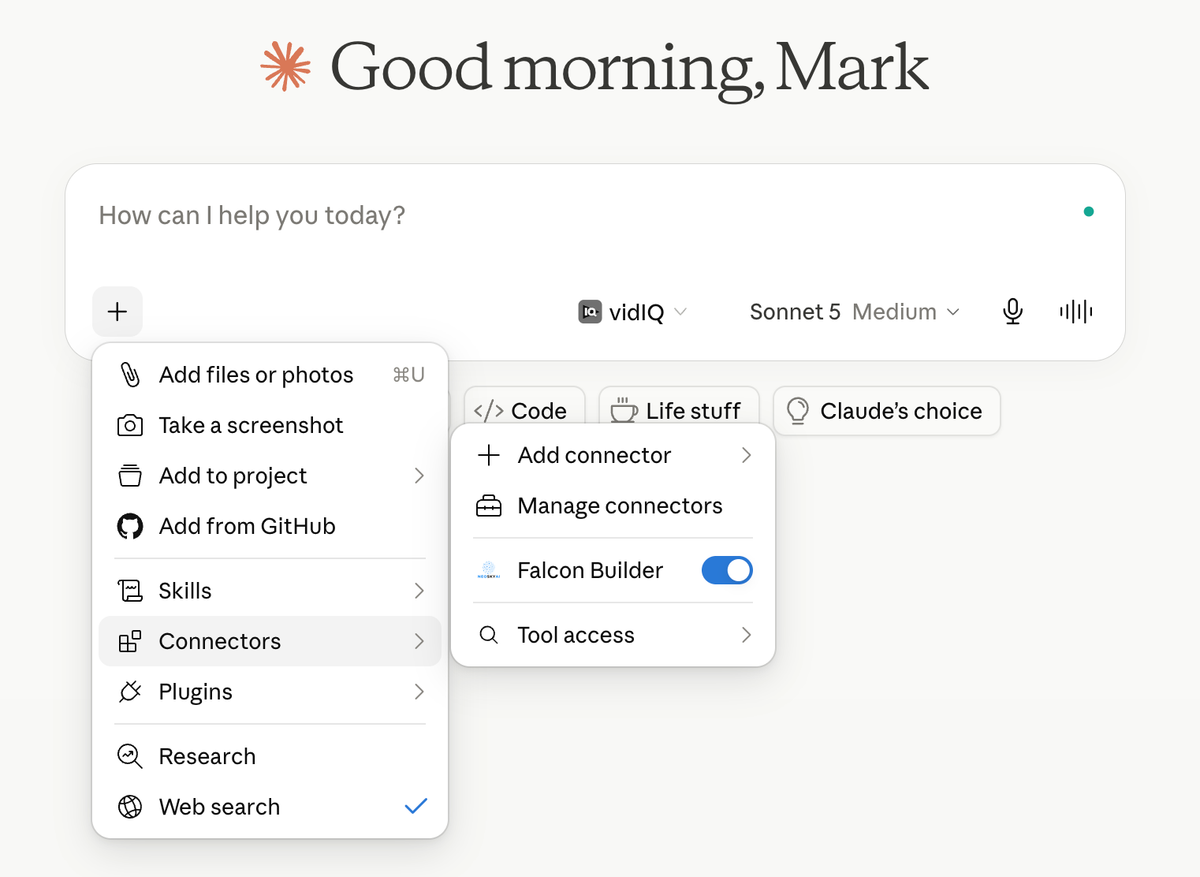Choose Take a screenshot
This screenshot has width=1200, height=877.
pyautogui.click(x=270, y=426)
